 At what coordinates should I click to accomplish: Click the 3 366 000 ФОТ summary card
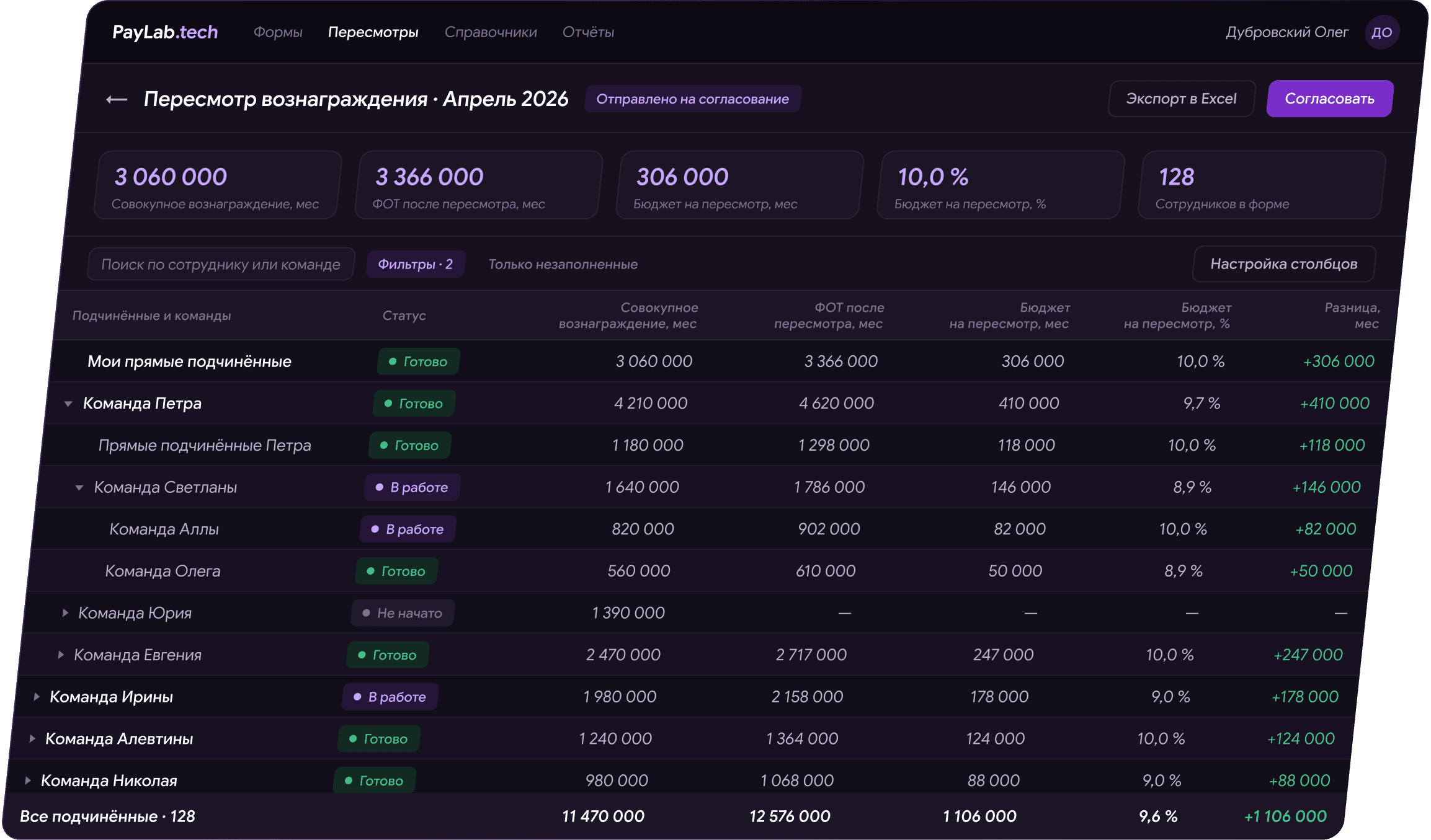[x=478, y=185]
